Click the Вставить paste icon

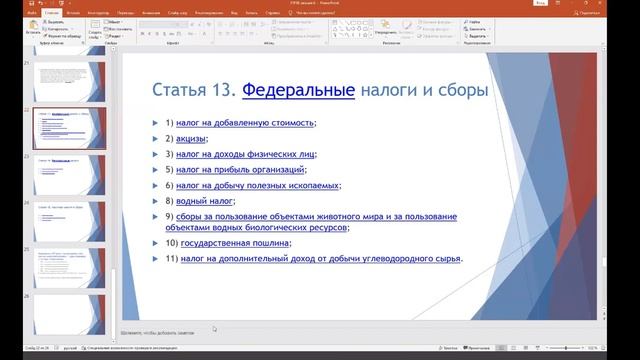pyautogui.click(x=33, y=25)
